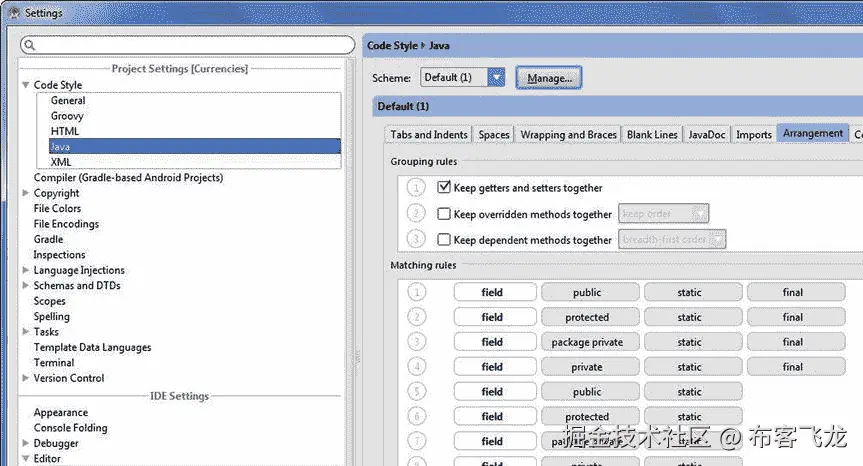Click rule number 2 circle for overridden methods
The width and height of the screenshot is (863, 466).
416,213
